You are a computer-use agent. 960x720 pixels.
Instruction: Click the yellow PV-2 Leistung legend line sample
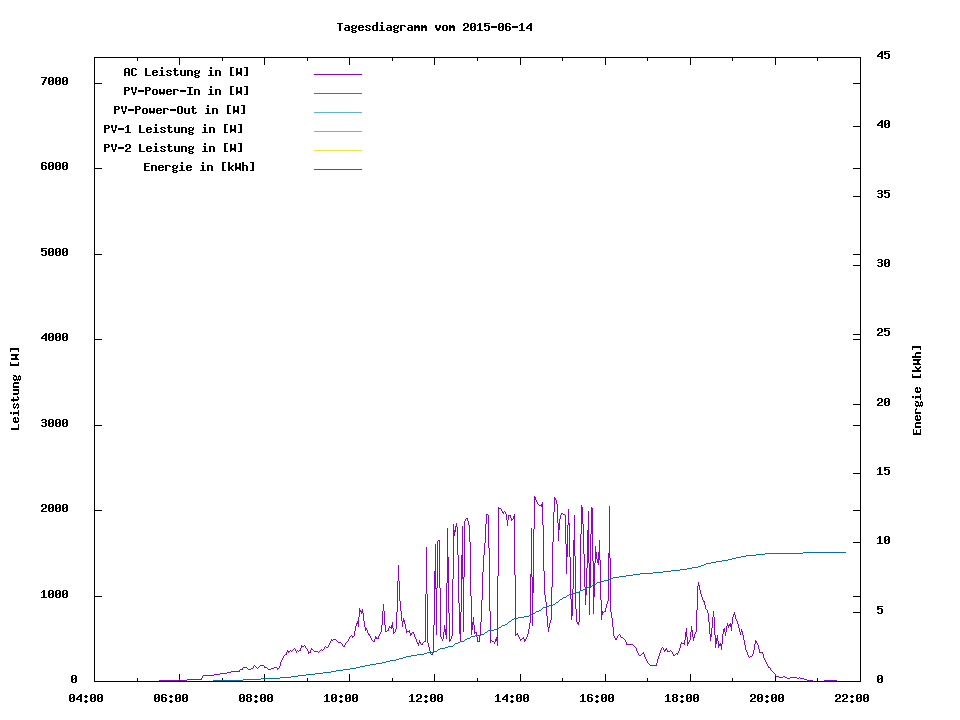pos(337,150)
